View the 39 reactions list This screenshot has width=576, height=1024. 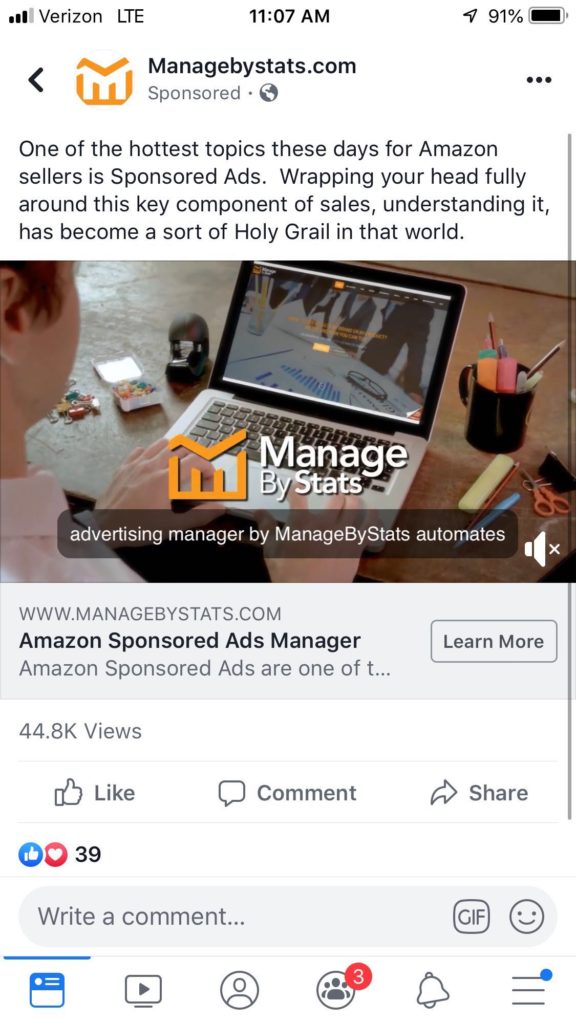click(59, 854)
